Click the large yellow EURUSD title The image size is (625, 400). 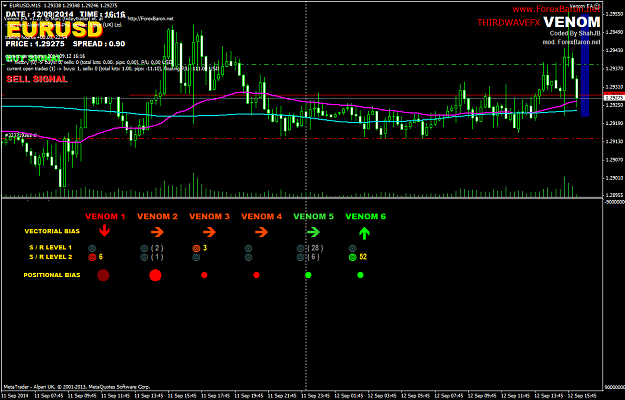click(55, 30)
